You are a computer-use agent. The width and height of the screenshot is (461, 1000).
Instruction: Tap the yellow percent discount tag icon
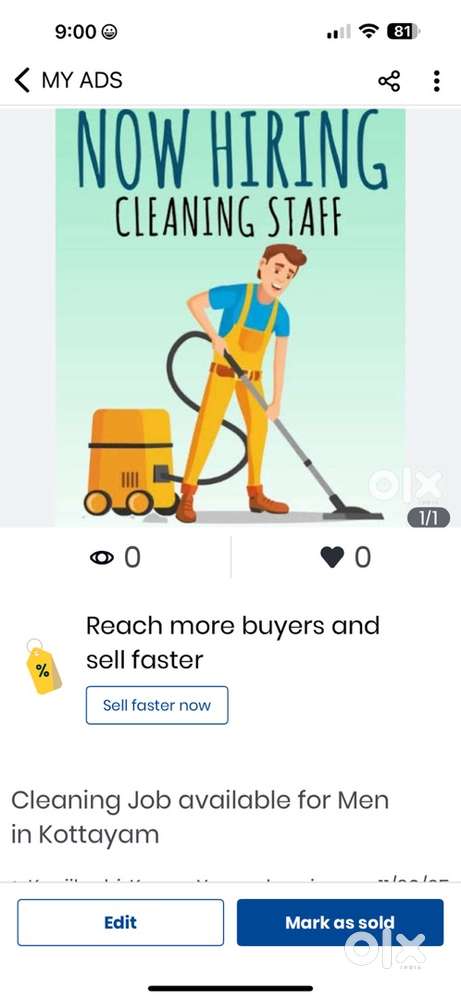[x=43, y=666]
